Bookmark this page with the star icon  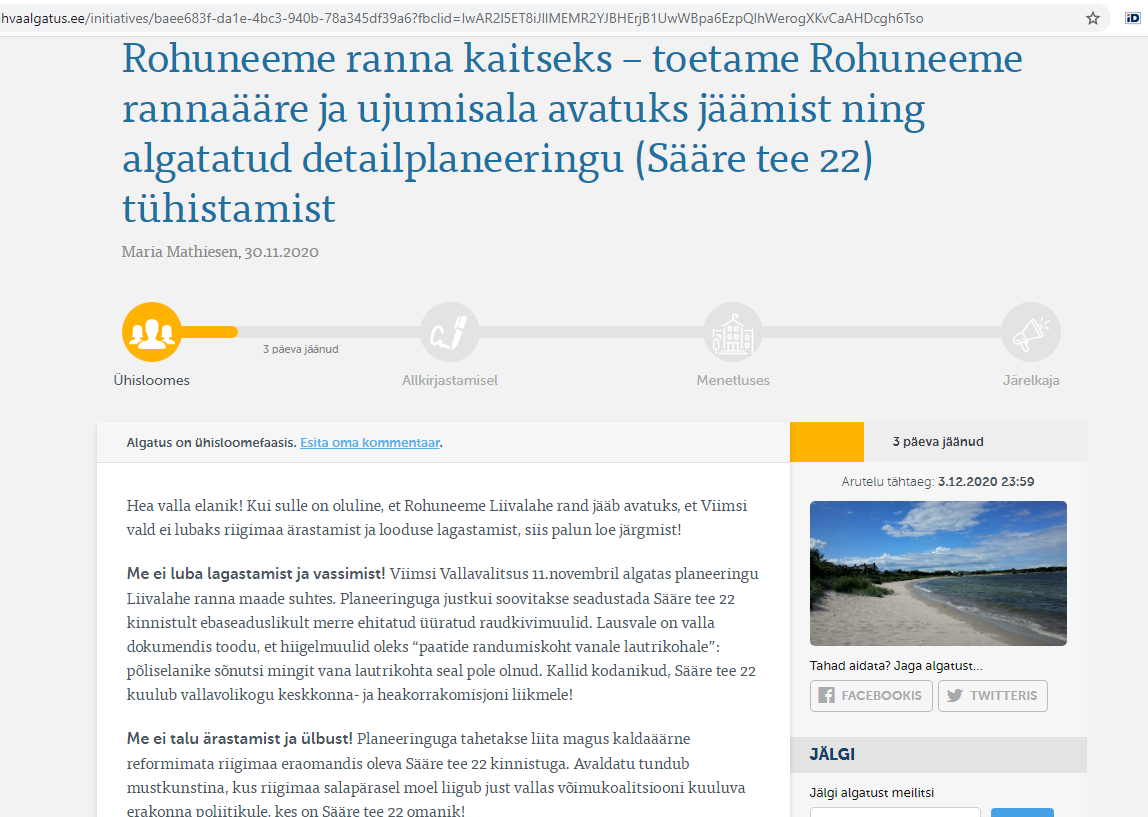(1092, 18)
